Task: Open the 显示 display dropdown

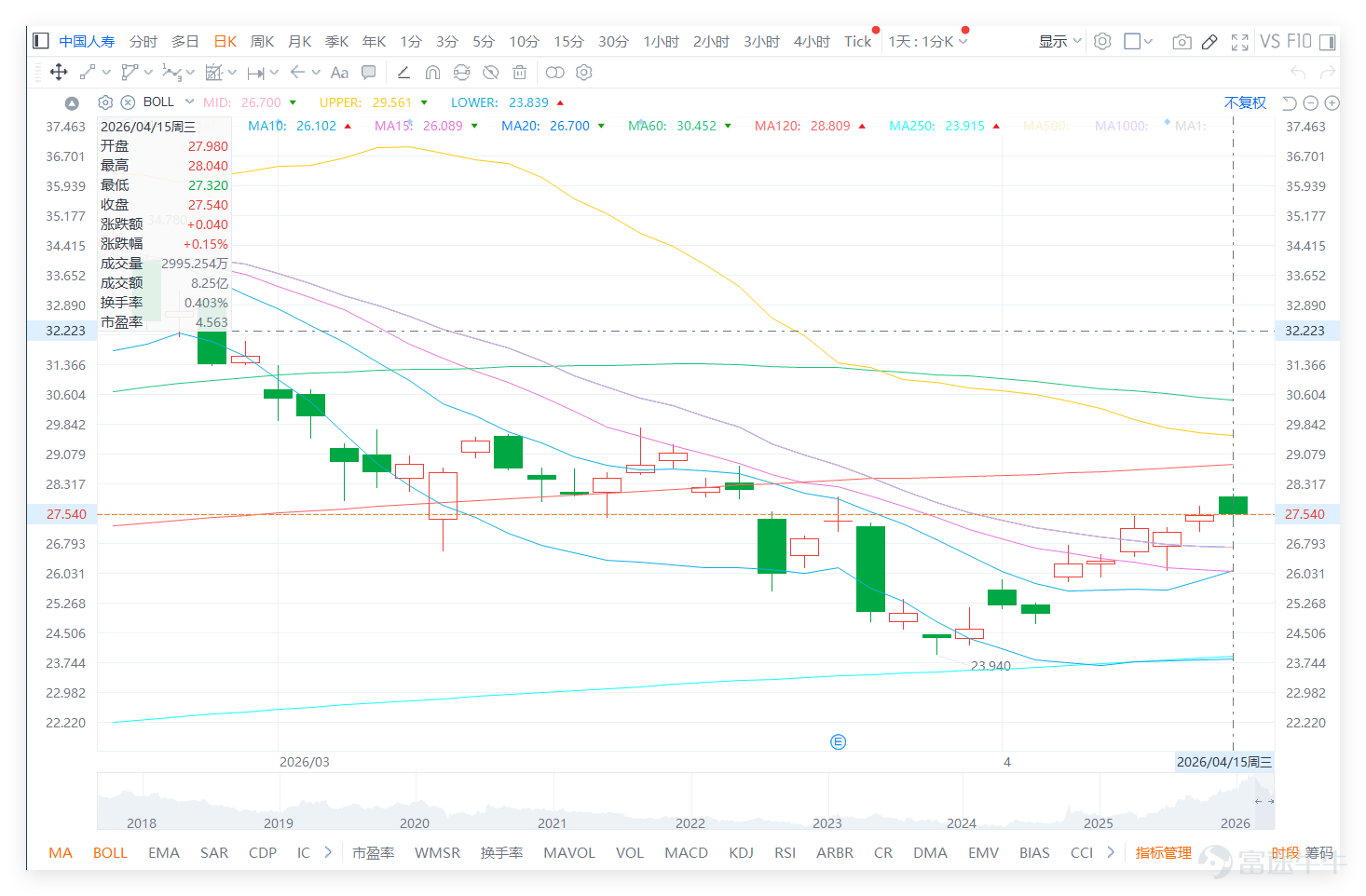Action: coord(1060,41)
